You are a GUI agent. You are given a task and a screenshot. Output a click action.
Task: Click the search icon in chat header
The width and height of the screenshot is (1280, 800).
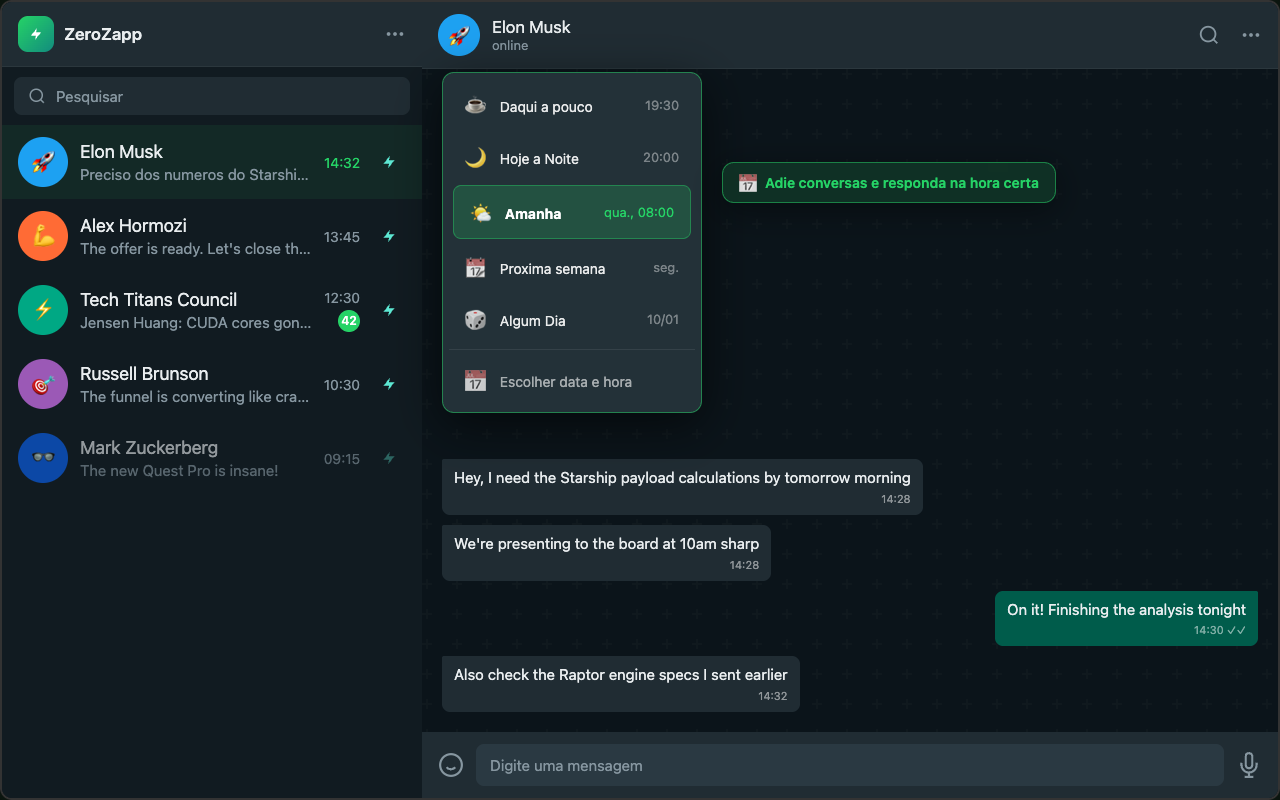pyautogui.click(x=1208, y=35)
